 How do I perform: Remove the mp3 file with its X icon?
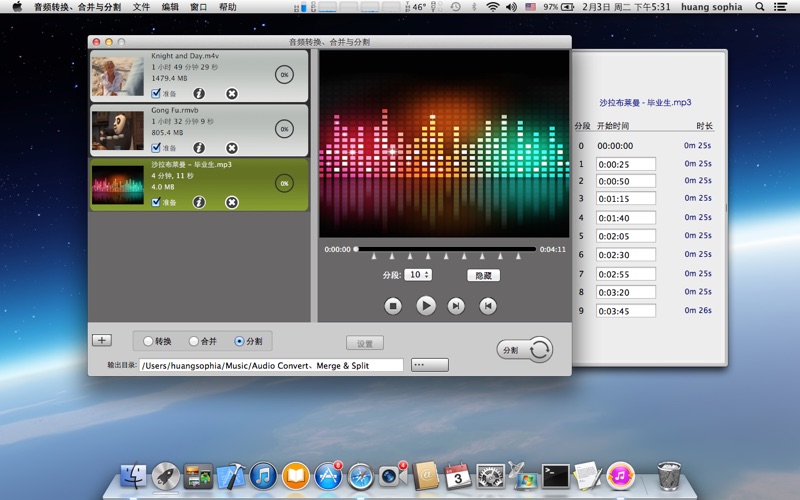coord(232,202)
